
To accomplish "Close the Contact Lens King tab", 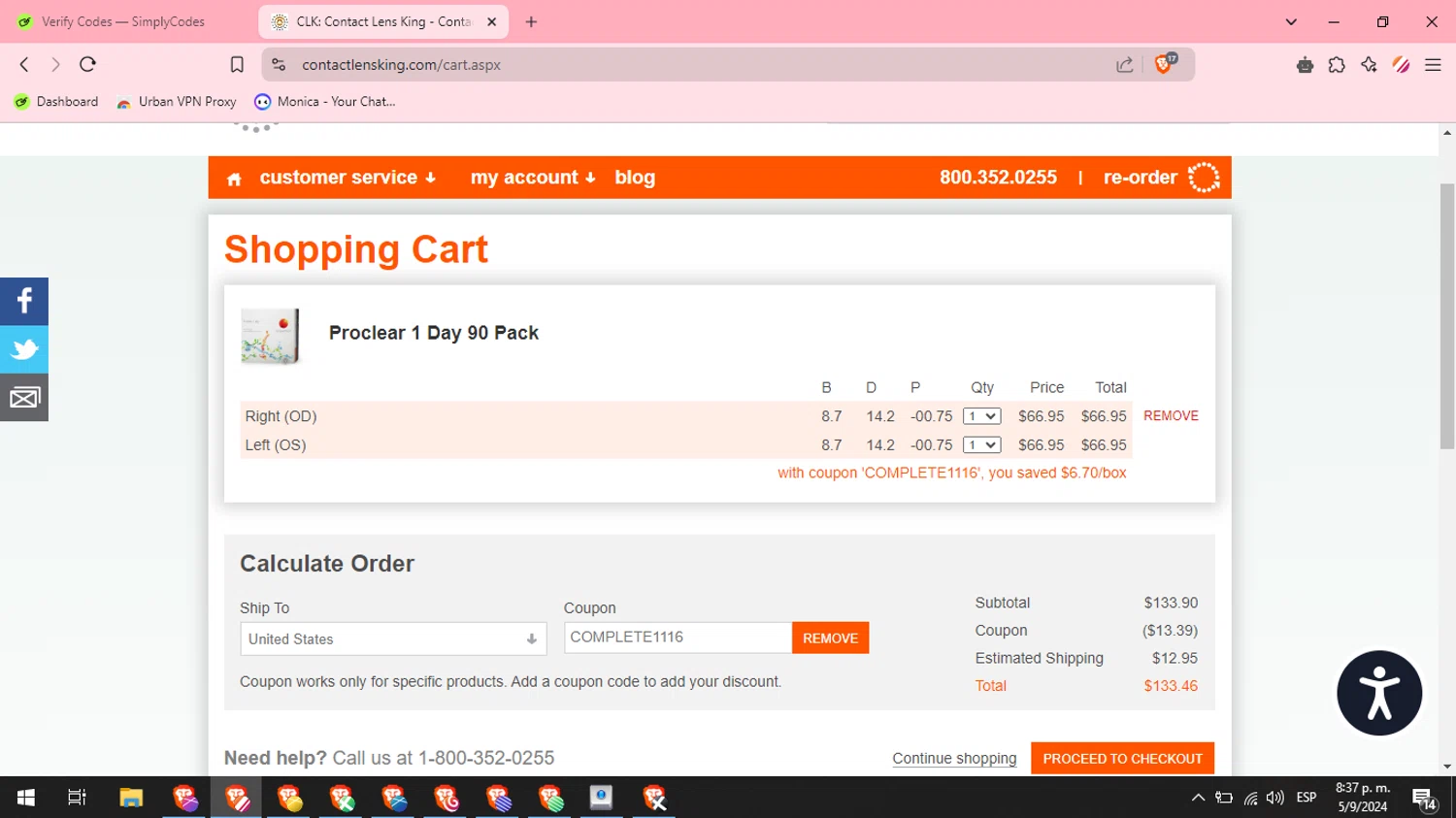I will tap(491, 21).
